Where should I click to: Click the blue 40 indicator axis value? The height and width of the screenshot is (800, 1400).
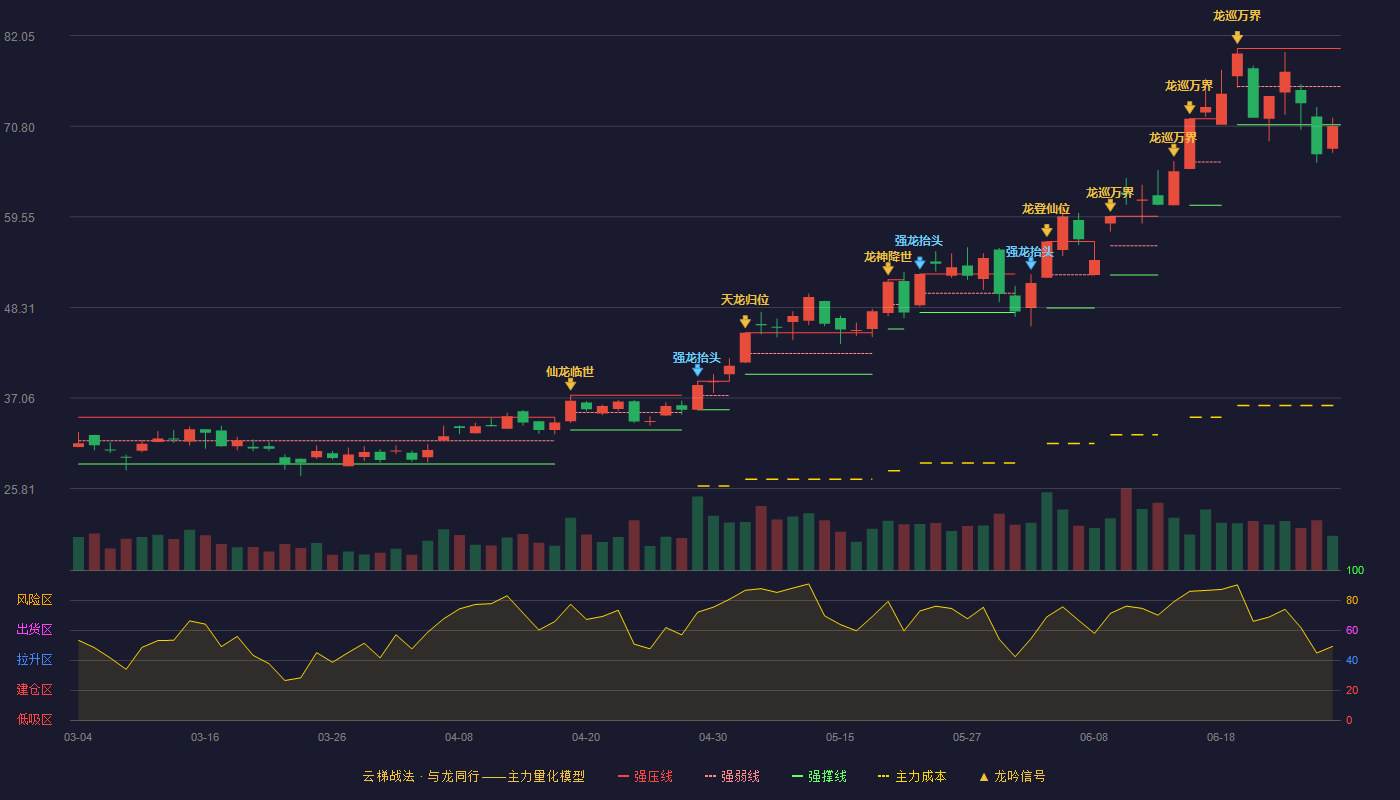coord(1351,661)
